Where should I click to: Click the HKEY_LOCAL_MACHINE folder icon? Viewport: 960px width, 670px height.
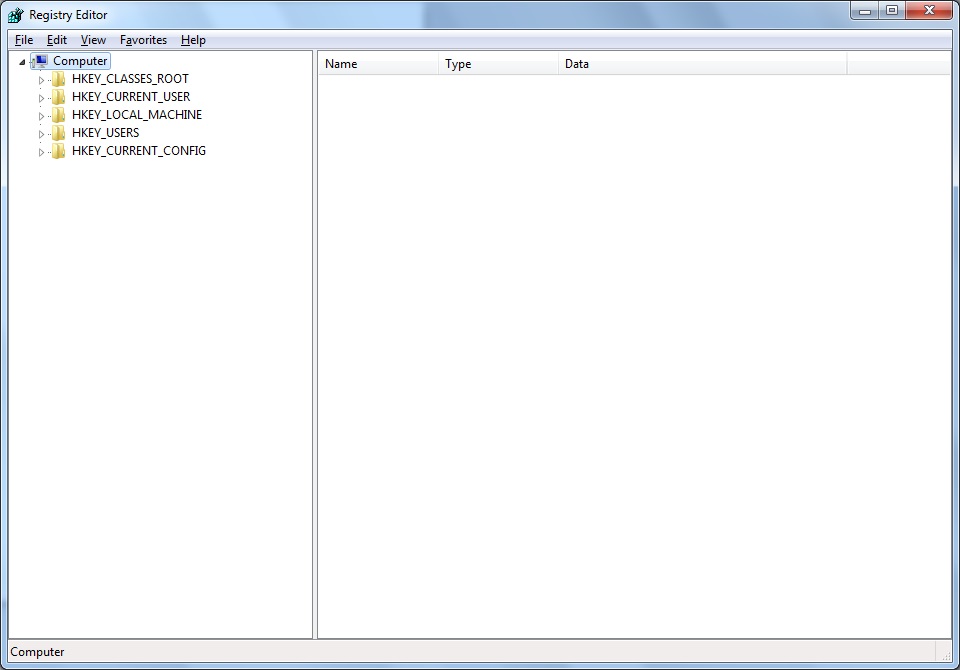pyautogui.click(x=59, y=115)
